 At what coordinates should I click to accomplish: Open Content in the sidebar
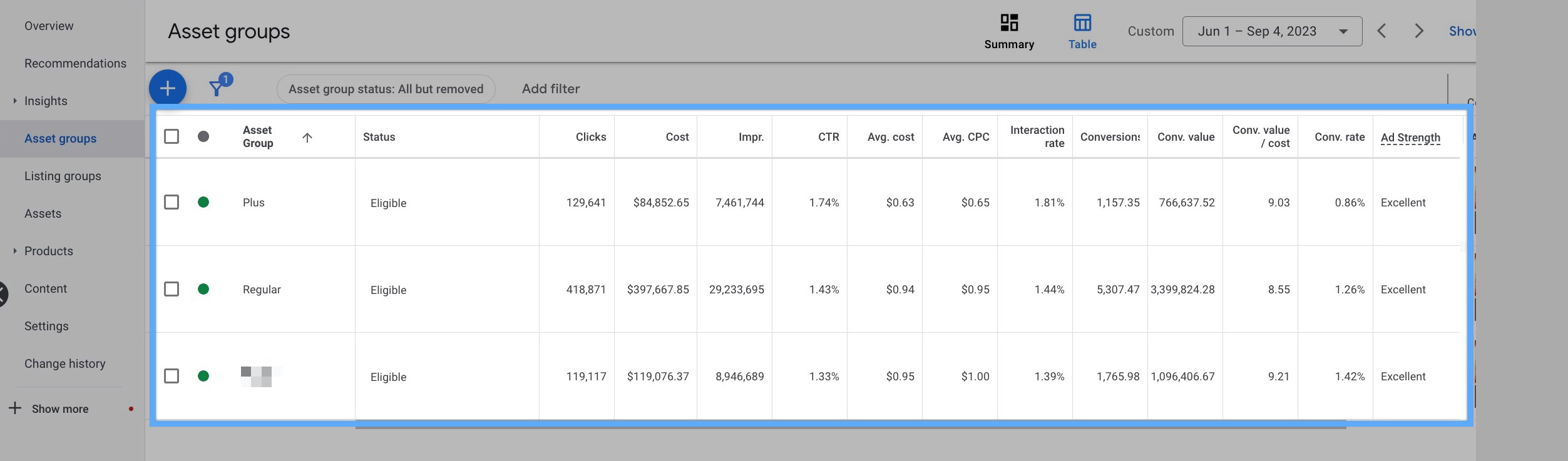pos(46,288)
